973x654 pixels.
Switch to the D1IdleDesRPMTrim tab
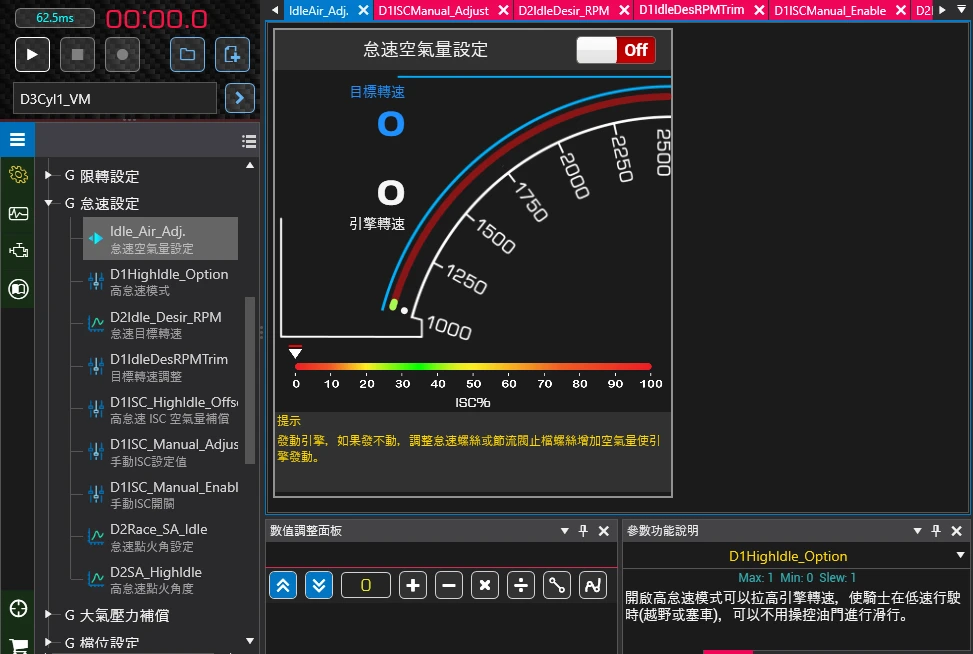(691, 10)
